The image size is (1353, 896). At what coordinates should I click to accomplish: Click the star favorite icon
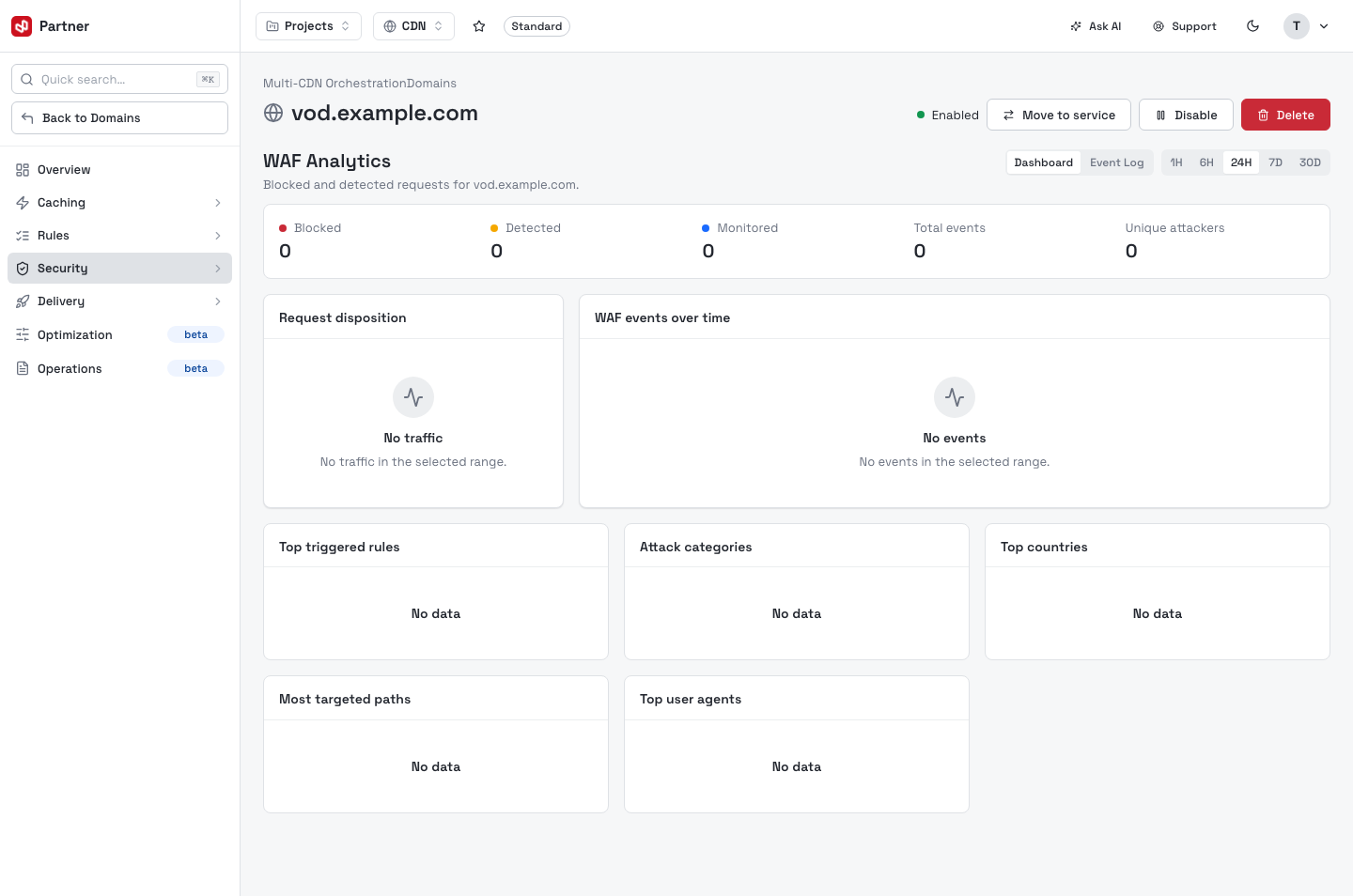[479, 26]
